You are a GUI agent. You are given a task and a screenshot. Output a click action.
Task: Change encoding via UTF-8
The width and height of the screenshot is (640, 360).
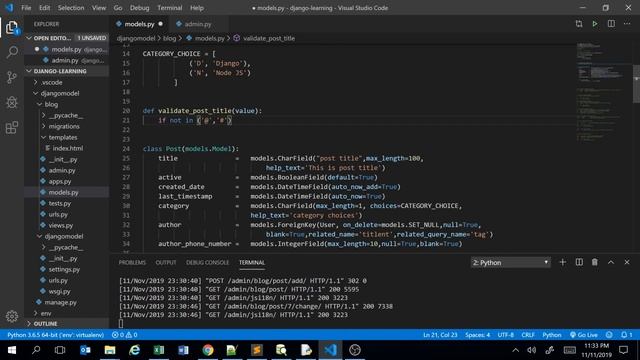point(506,335)
